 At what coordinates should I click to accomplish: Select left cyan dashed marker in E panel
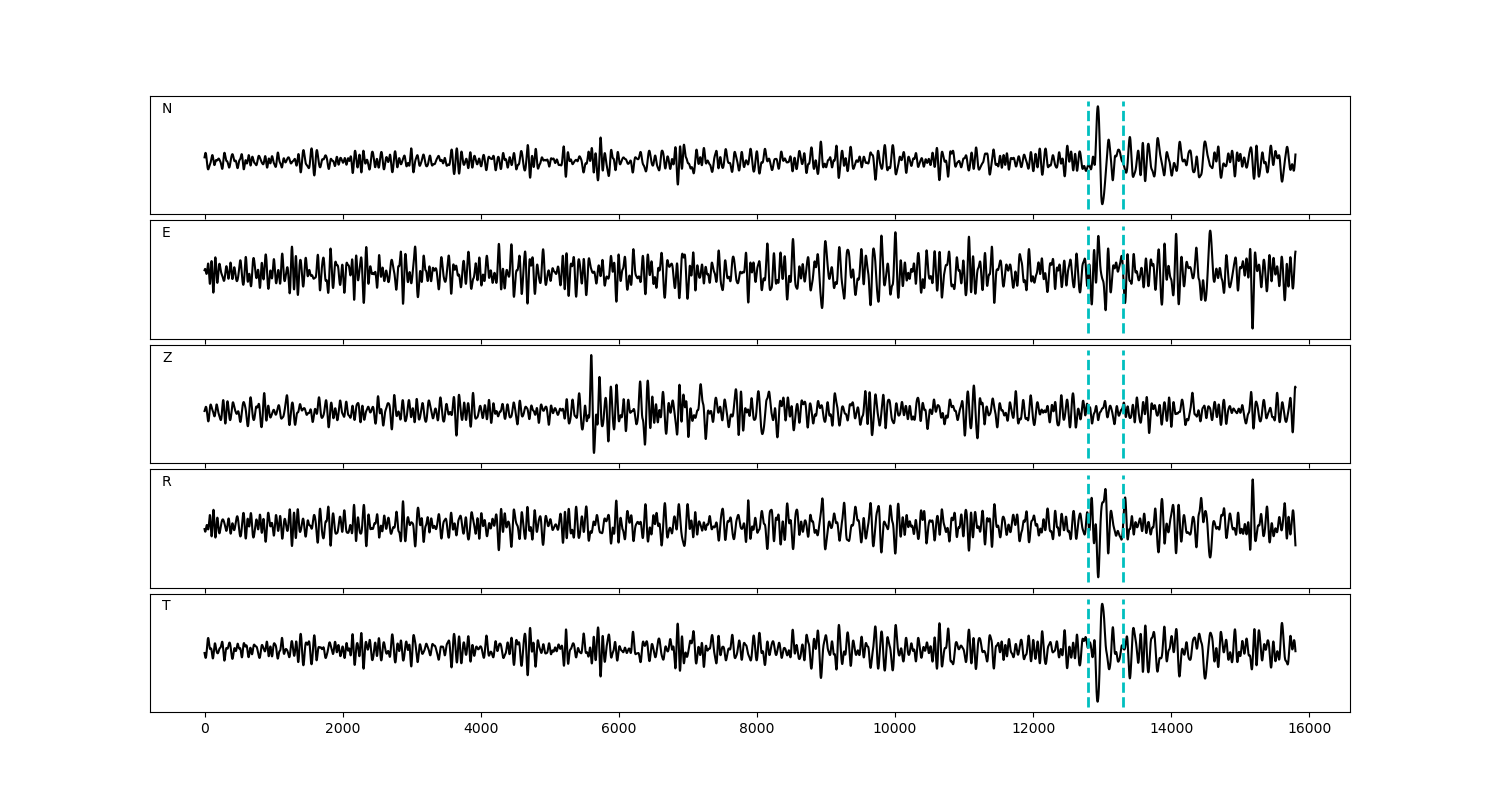pyautogui.click(x=1088, y=300)
